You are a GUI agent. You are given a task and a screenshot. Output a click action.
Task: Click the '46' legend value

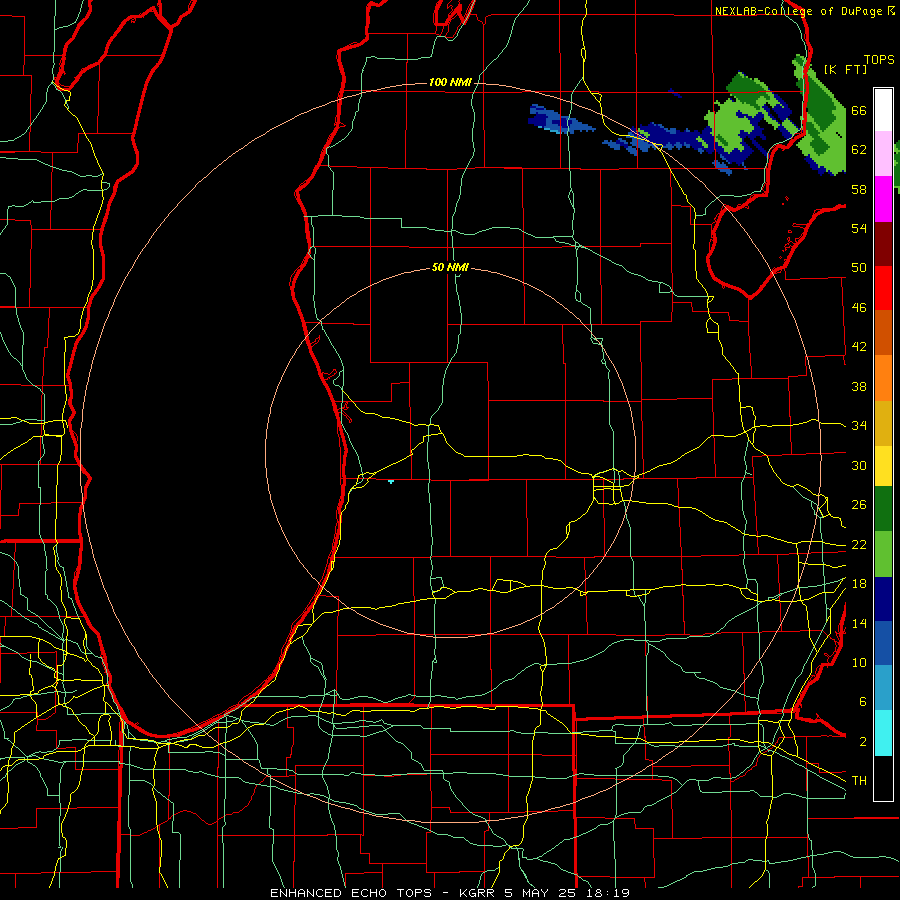click(859, 308)
